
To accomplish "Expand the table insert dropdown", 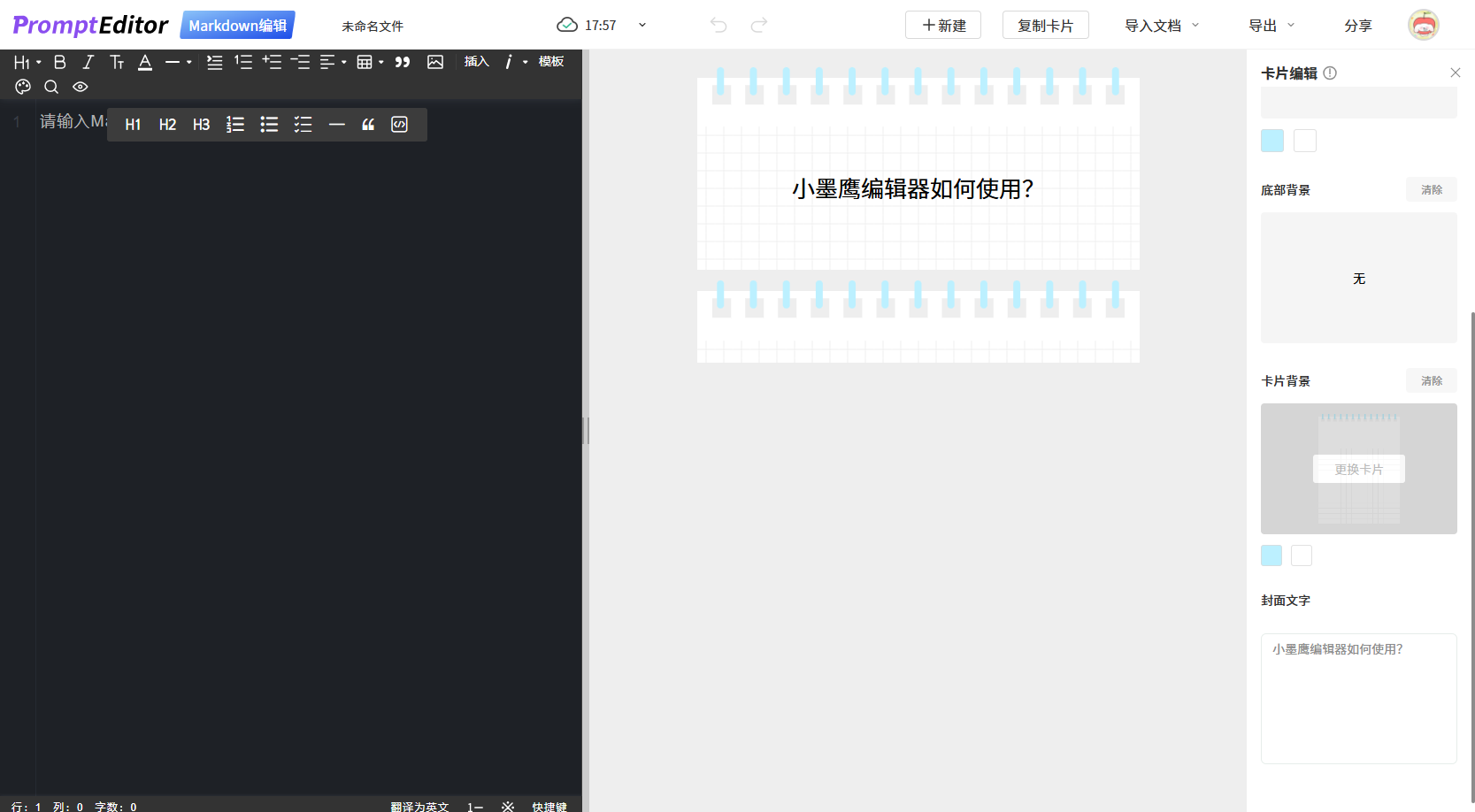I will pos(380,62).
